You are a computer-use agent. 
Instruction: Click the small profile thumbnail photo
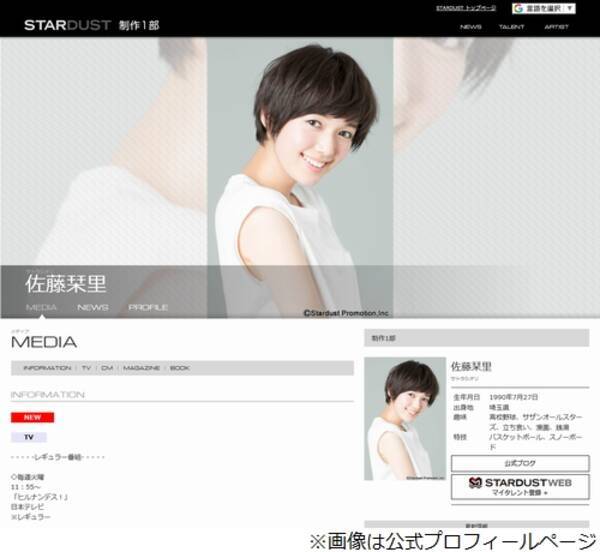[x=405, y=418]
